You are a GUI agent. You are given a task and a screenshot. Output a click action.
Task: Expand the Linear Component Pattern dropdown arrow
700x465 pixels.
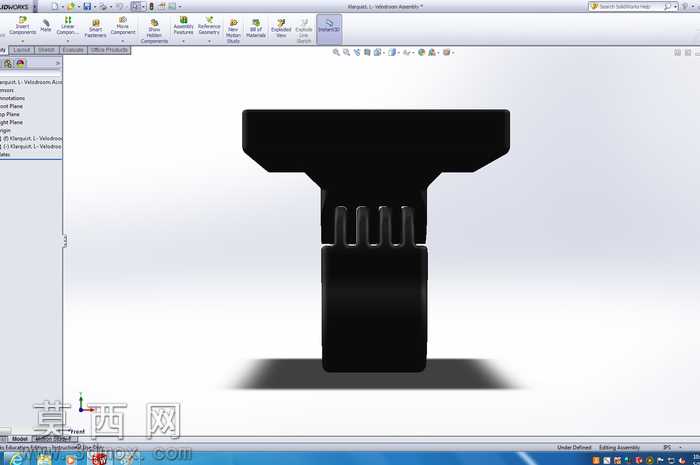[x=67, y=41]
